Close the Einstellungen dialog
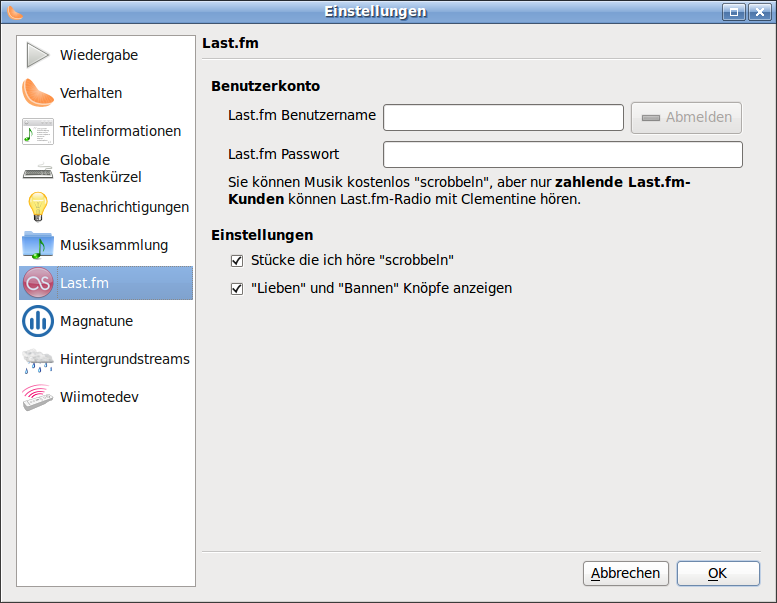This screenshot has height=603, width=777. pyautogui.click(x=760, y=12)
